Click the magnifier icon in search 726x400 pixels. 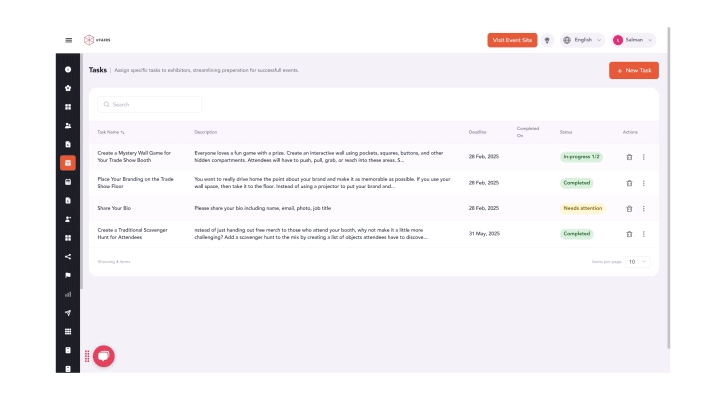click(x=106, y=105)
